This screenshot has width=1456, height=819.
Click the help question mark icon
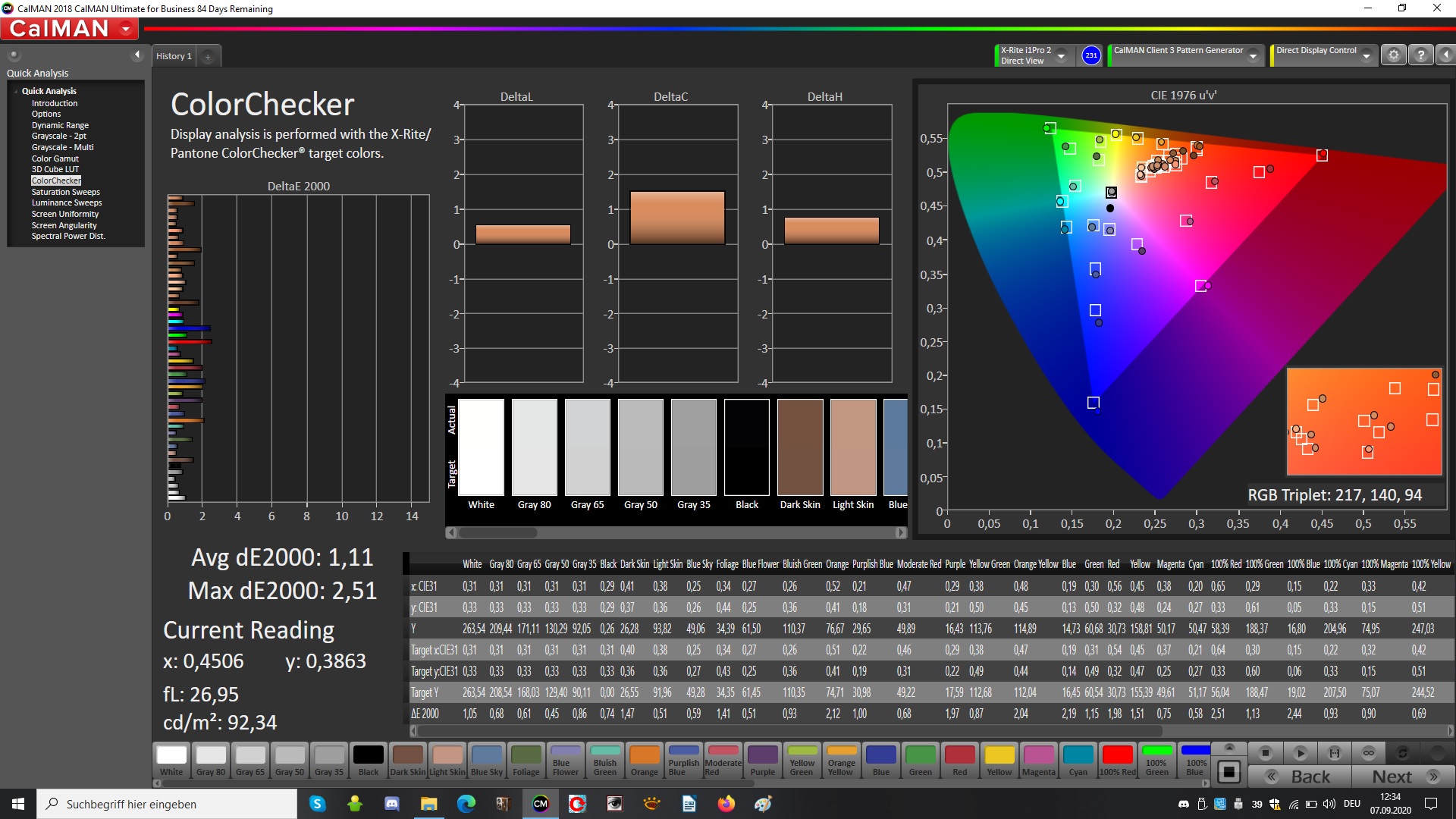pos(1420,55)
